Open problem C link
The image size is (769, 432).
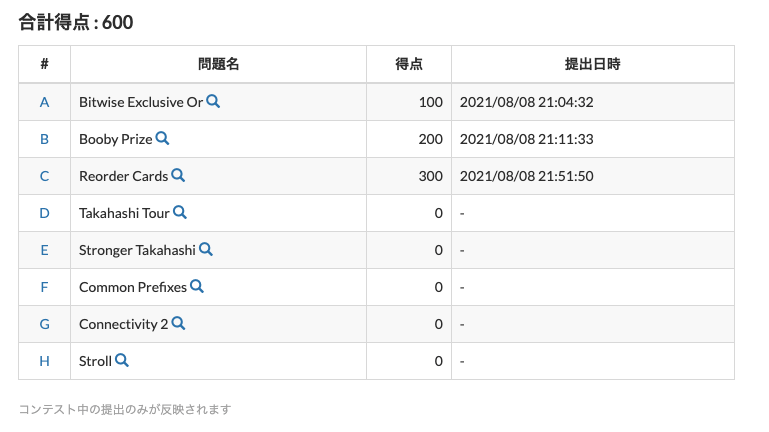coord(44,176)
